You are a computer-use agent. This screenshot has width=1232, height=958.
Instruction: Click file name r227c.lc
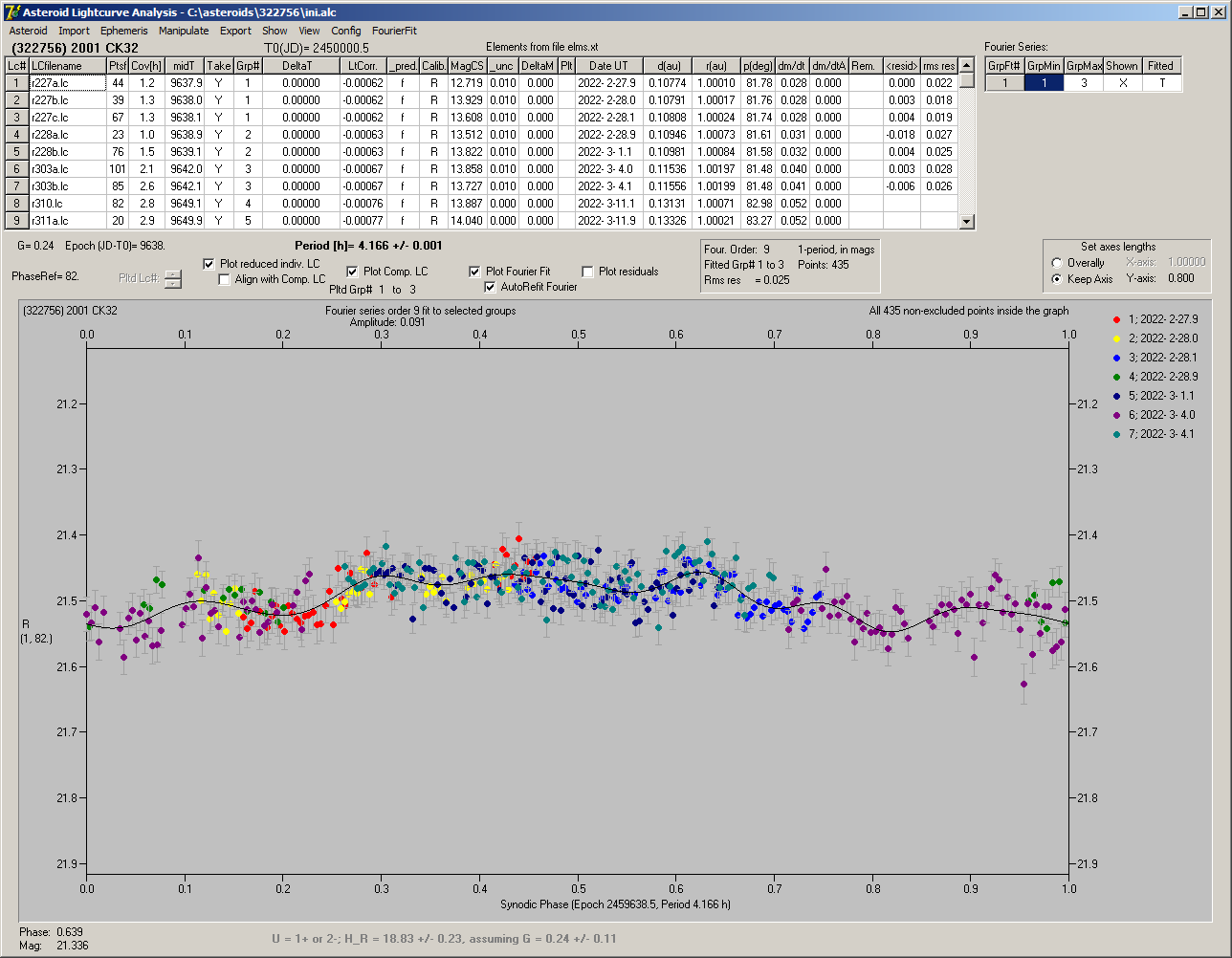tap(67, 118)
